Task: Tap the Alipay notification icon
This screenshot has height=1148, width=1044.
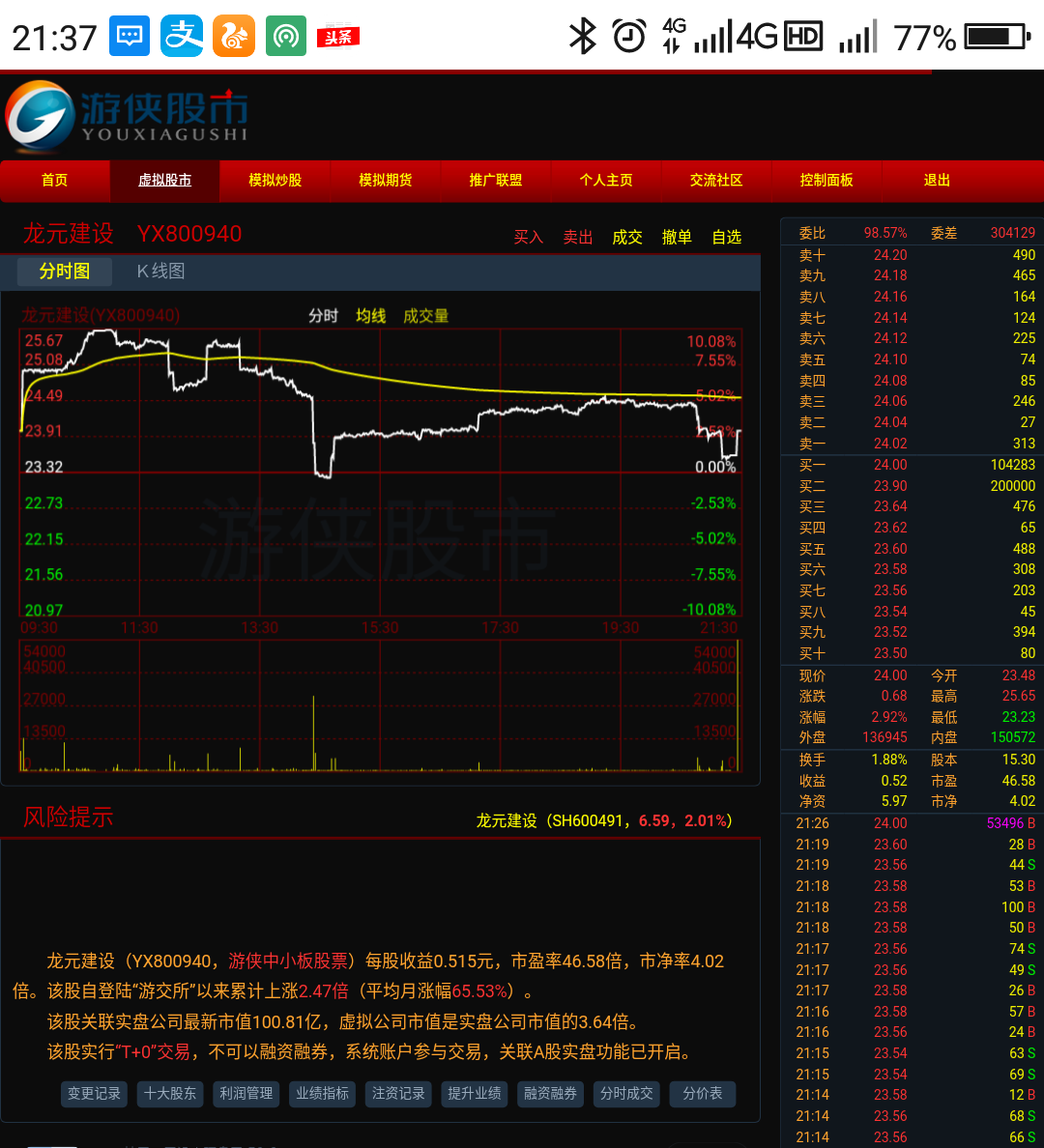Action: pos(182,37)
